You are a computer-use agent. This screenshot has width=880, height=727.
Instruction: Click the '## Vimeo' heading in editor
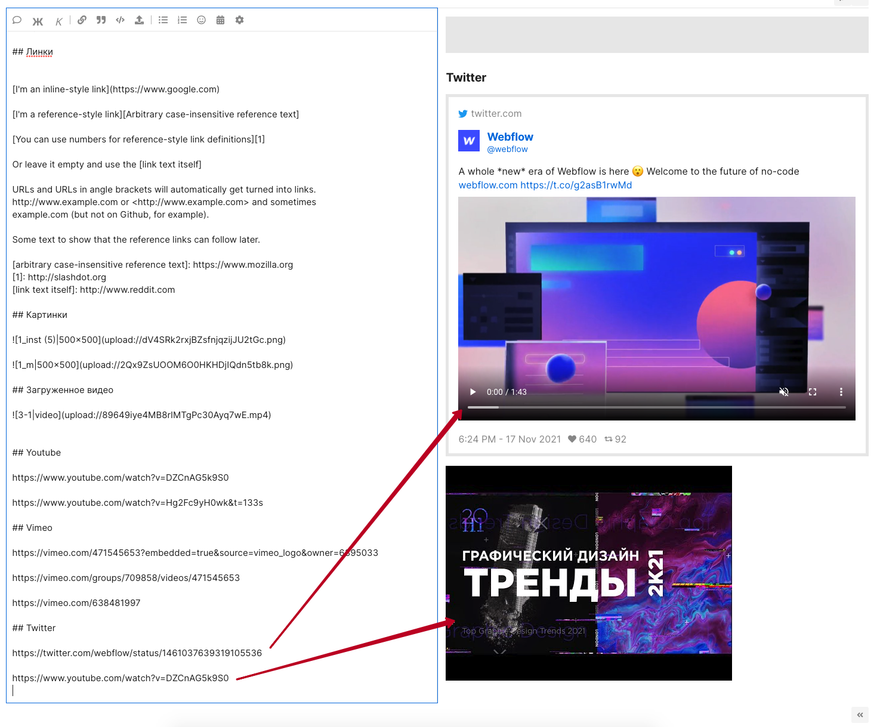coord(32,528)
